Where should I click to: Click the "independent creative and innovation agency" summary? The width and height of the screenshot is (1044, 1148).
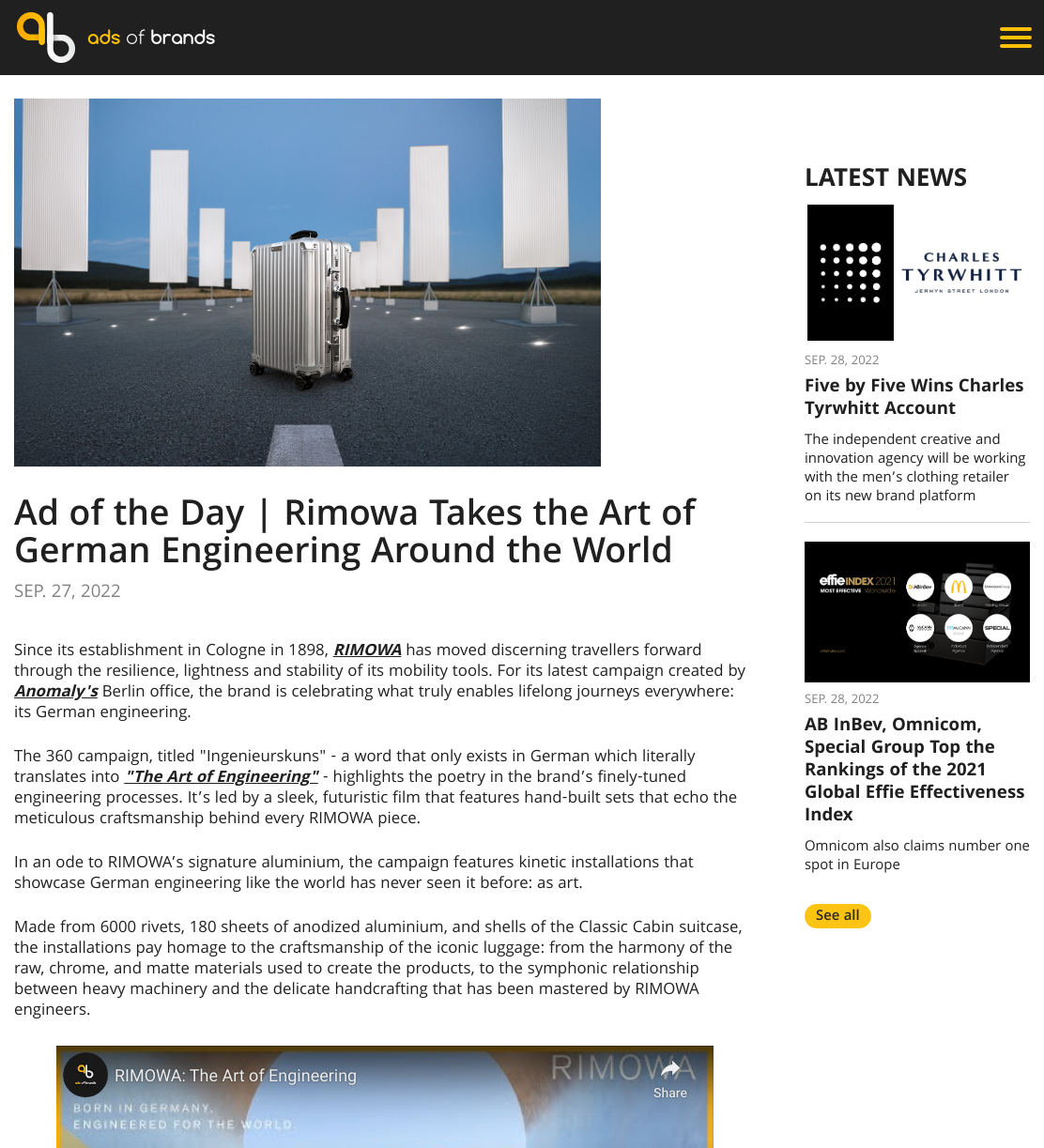pyautogui.click(x=915, y=467)
